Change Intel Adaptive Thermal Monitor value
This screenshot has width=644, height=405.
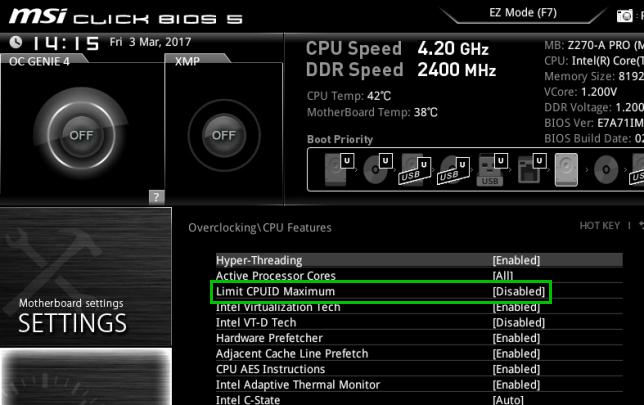[x=516, y=385]
